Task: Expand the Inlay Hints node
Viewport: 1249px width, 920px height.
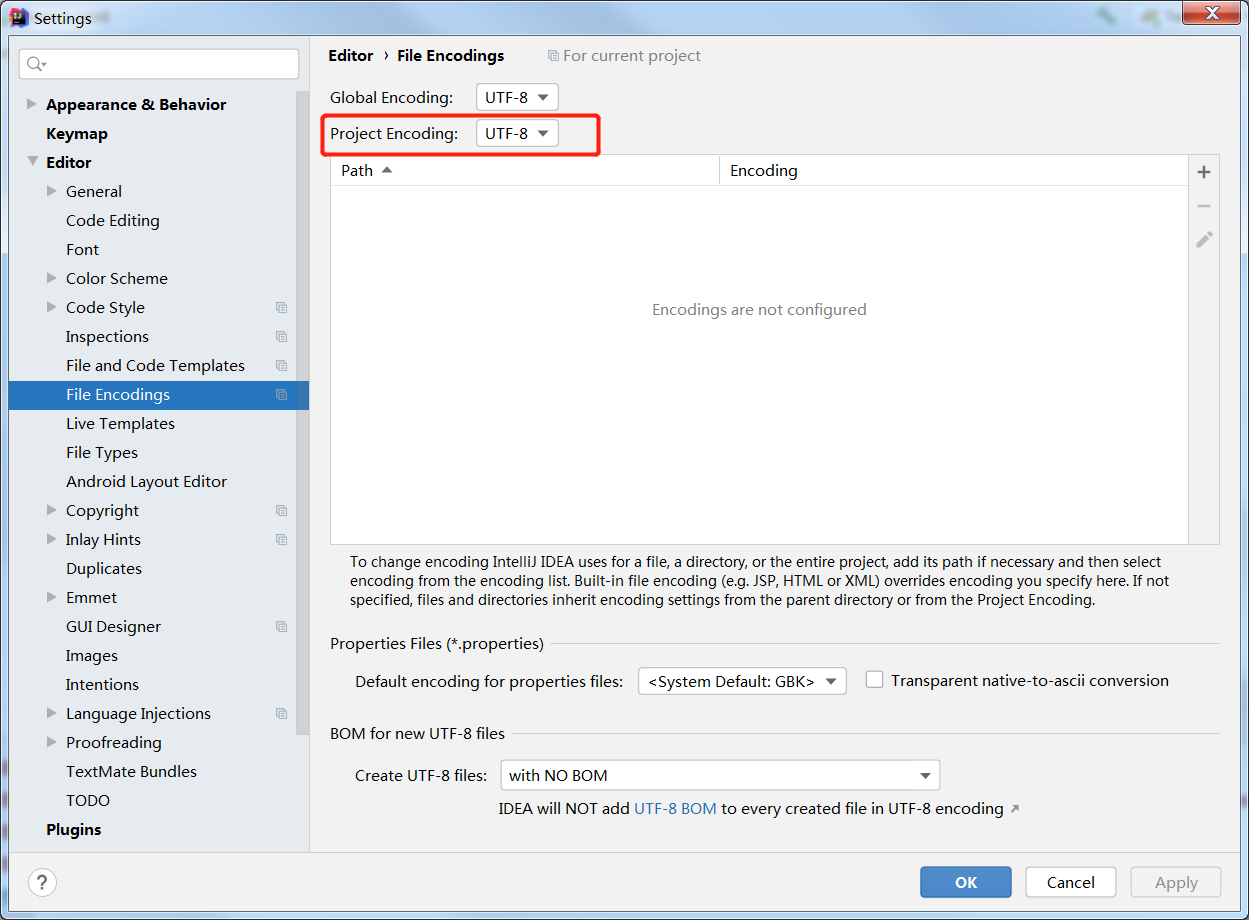Action: (52, 539)
